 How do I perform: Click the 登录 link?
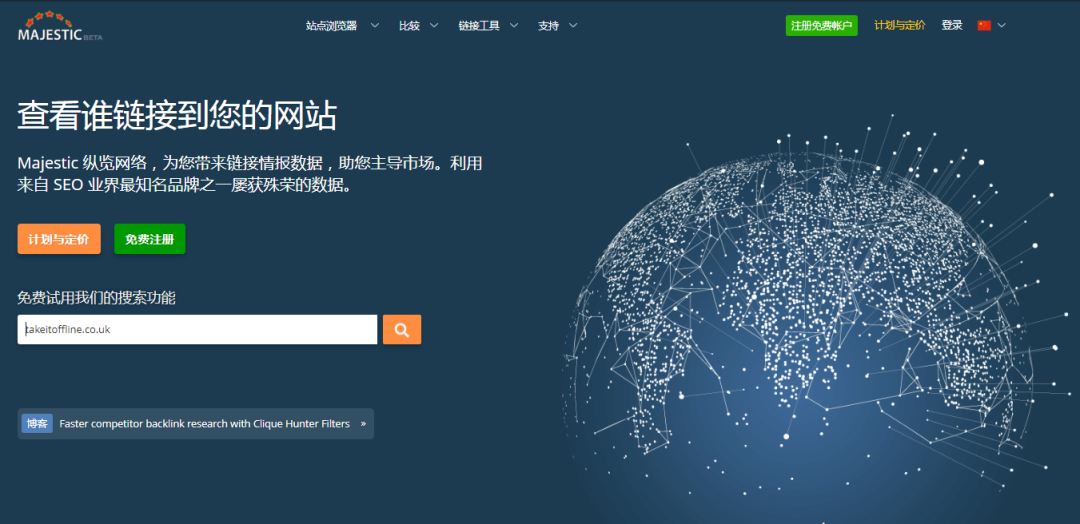tap(951, 26)
